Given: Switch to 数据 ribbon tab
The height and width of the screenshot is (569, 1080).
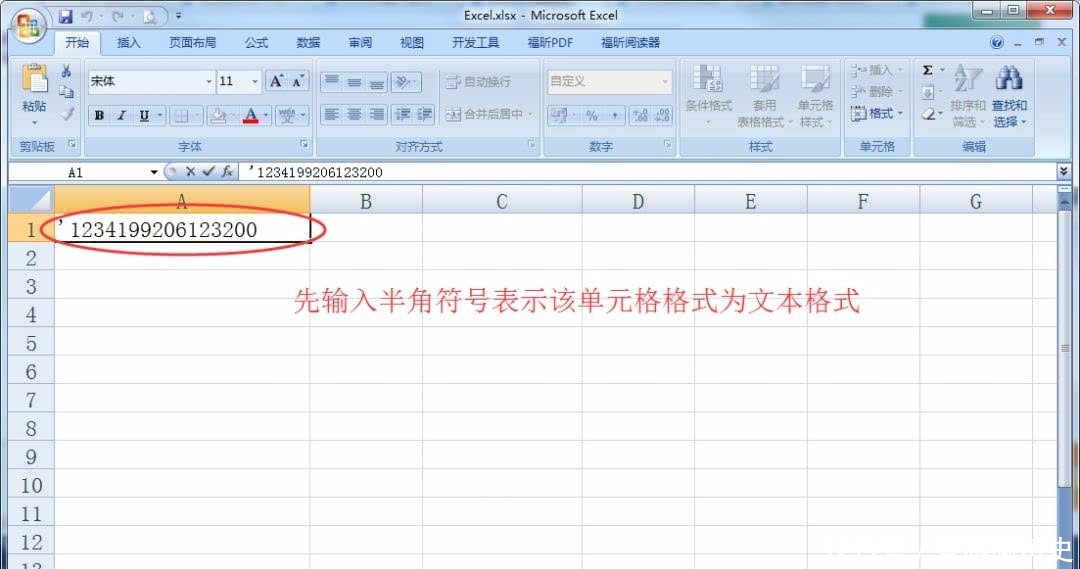Looking at the screenshot, I should [308, 43].
